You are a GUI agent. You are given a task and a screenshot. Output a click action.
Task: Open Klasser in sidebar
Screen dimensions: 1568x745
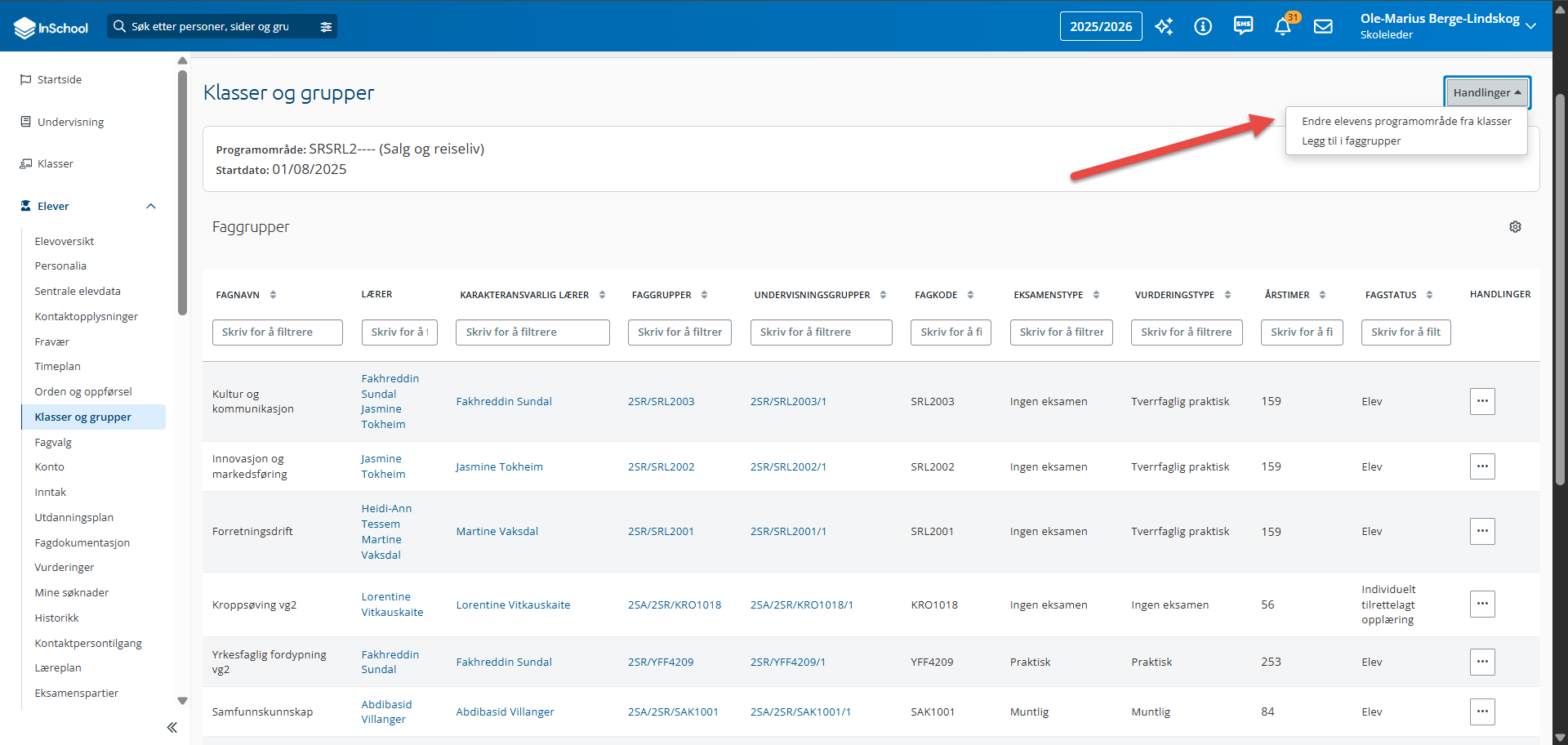pyautogui.click(x=55, y=163)
